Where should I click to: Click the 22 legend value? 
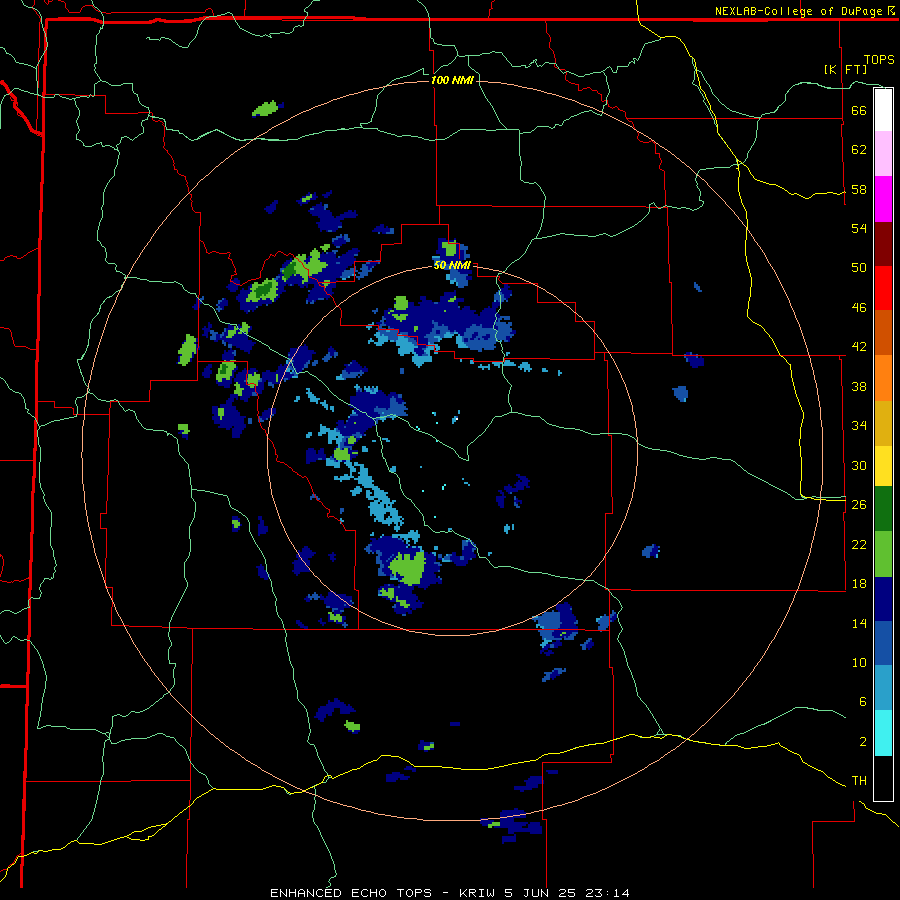pyautogui.click(x=859, y=544)
